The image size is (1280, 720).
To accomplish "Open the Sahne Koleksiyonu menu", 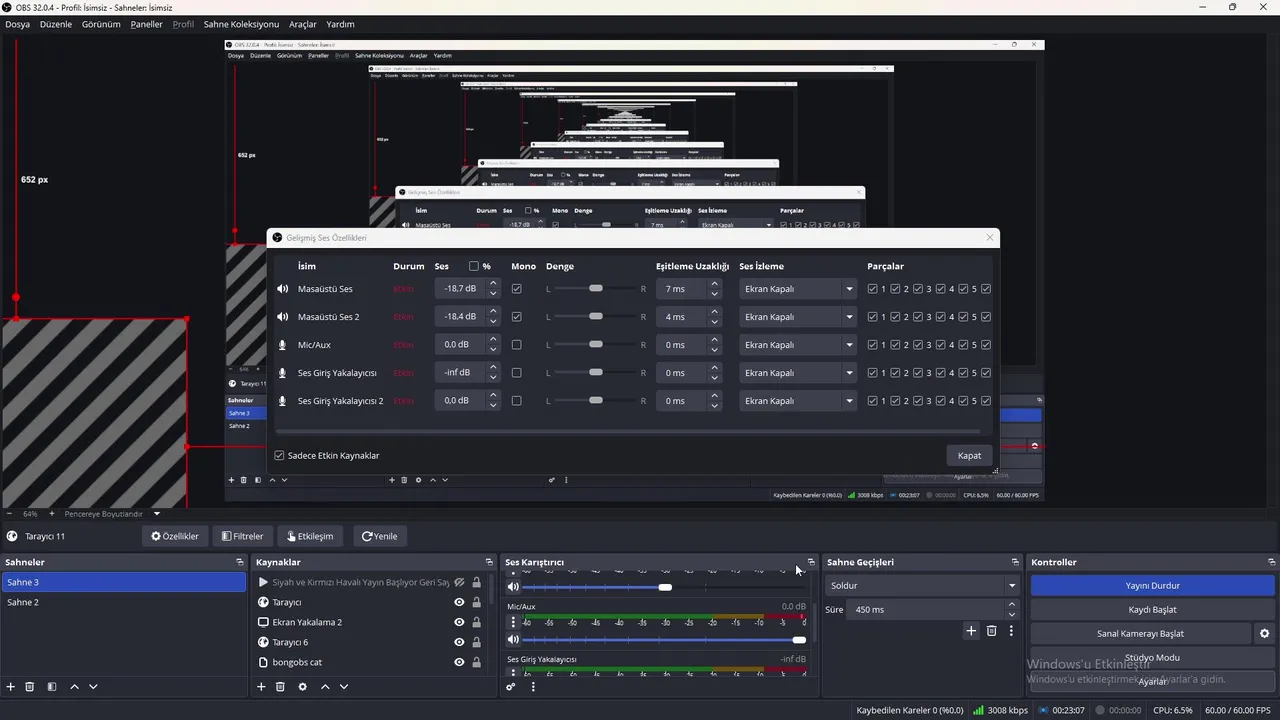I will [x=241, y=24].
